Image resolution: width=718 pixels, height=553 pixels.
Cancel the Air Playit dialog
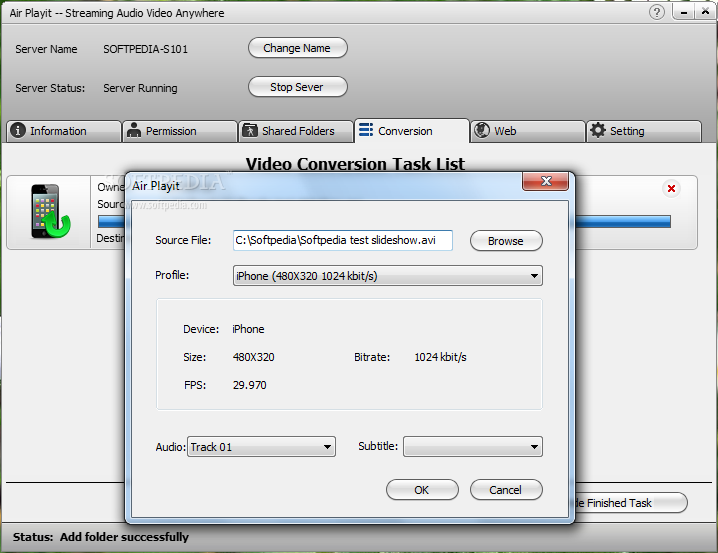506,490
